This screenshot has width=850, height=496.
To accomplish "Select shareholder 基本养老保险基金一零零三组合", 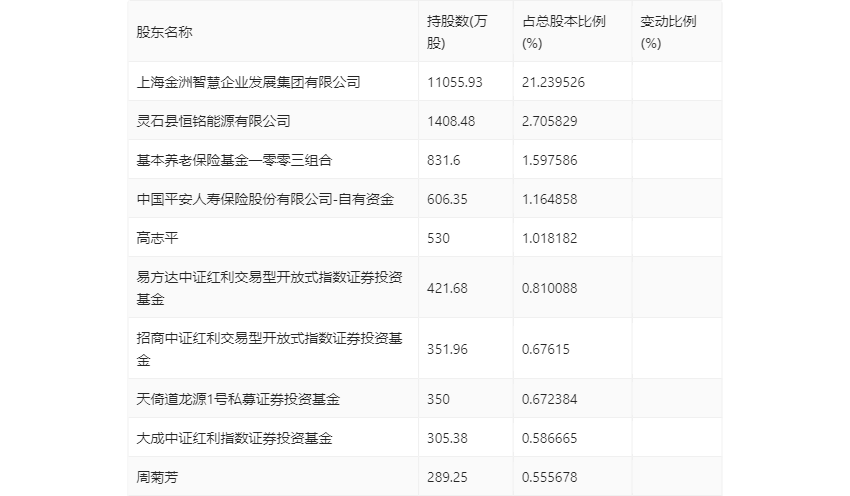I will 234,160.
